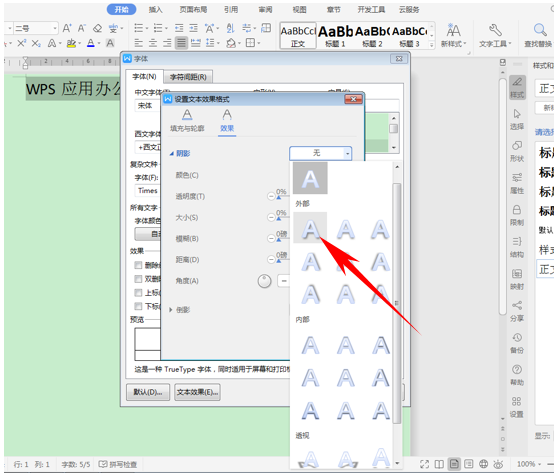
Task: Open the Text Tools (文字工具) wrench icon
Action: [x=495, y=35]
